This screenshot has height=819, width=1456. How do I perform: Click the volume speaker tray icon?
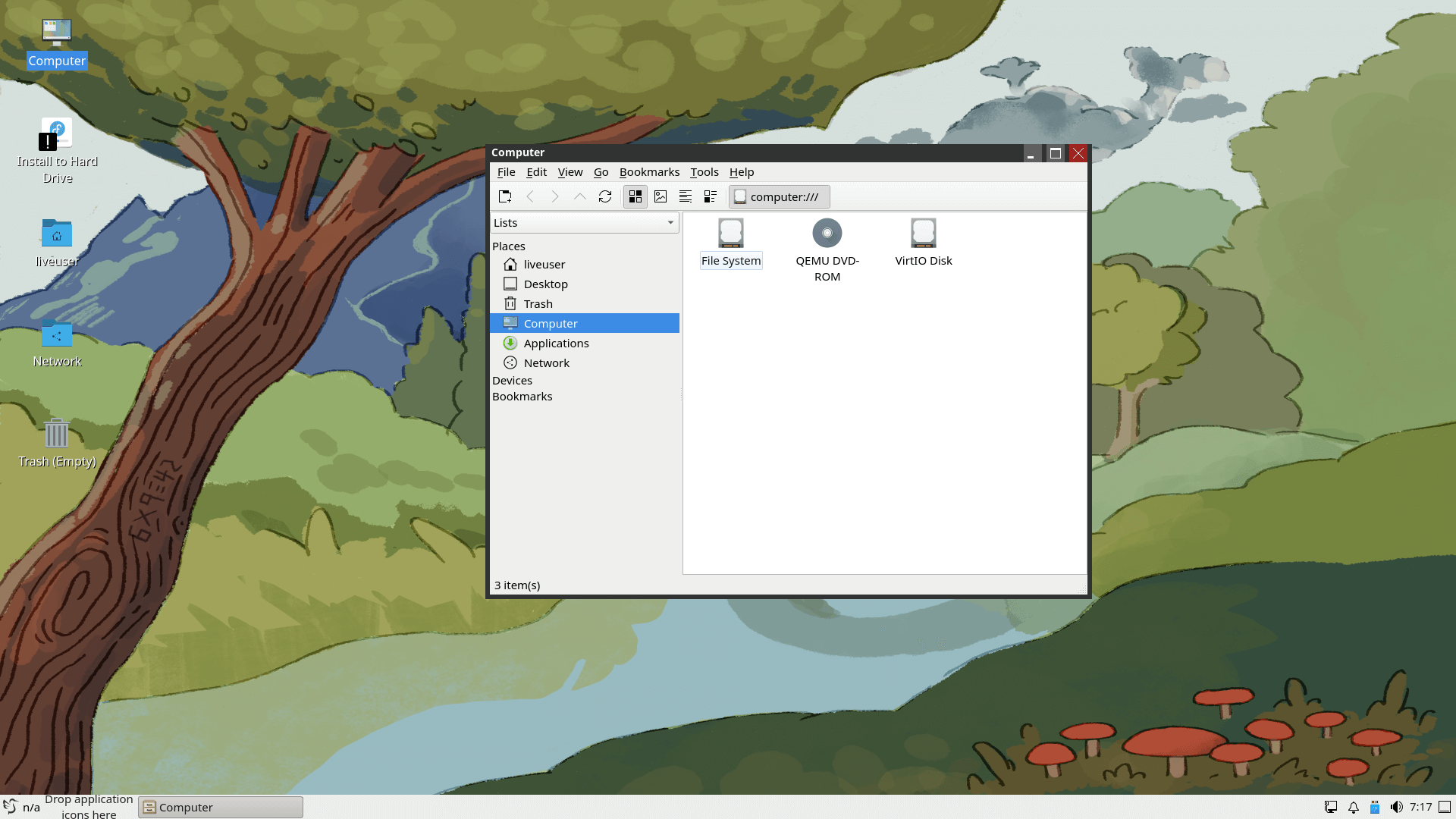coord(1396,807)
